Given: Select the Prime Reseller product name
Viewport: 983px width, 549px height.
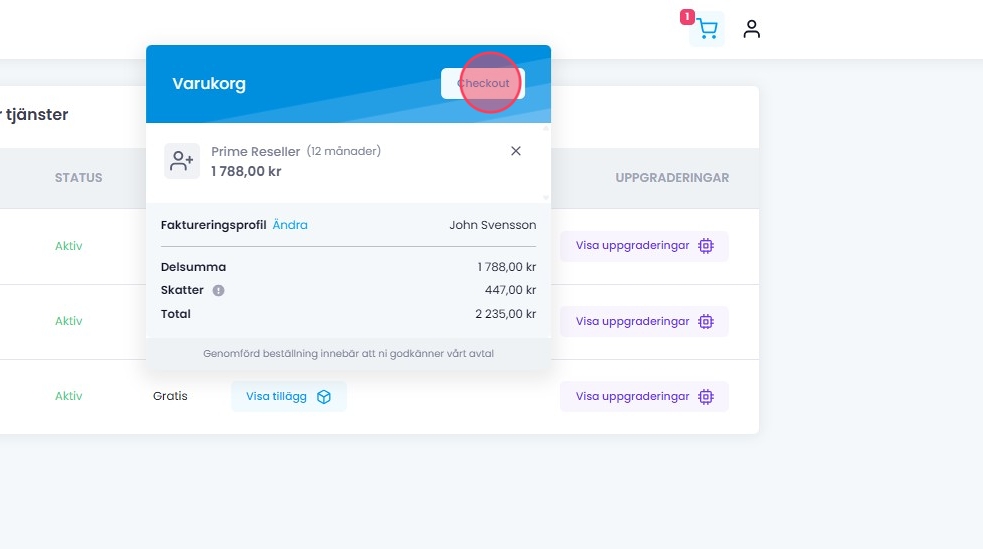Looking at the screenshot, I should pos(255,151).
